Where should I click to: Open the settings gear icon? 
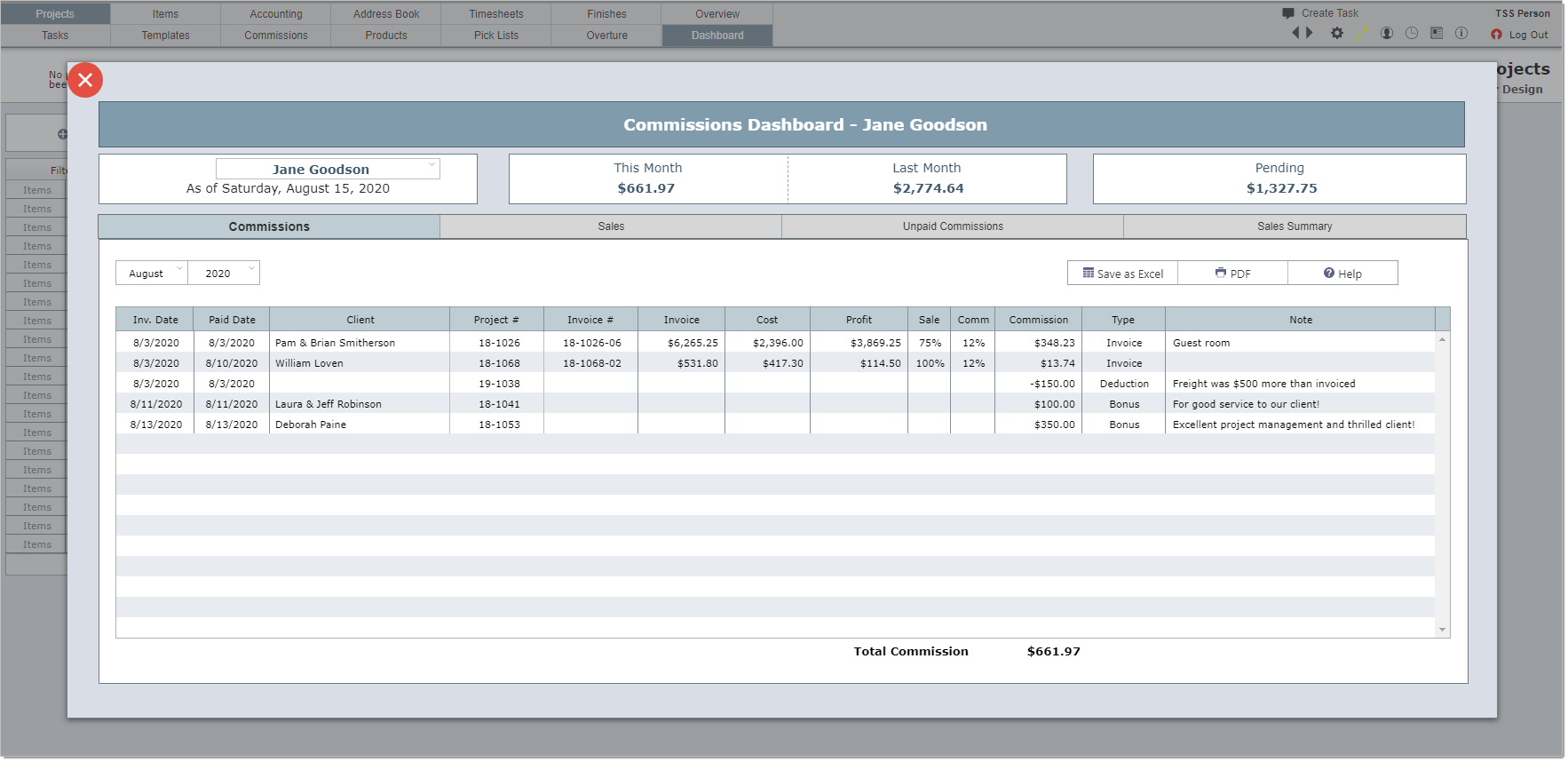(1337, 33)
